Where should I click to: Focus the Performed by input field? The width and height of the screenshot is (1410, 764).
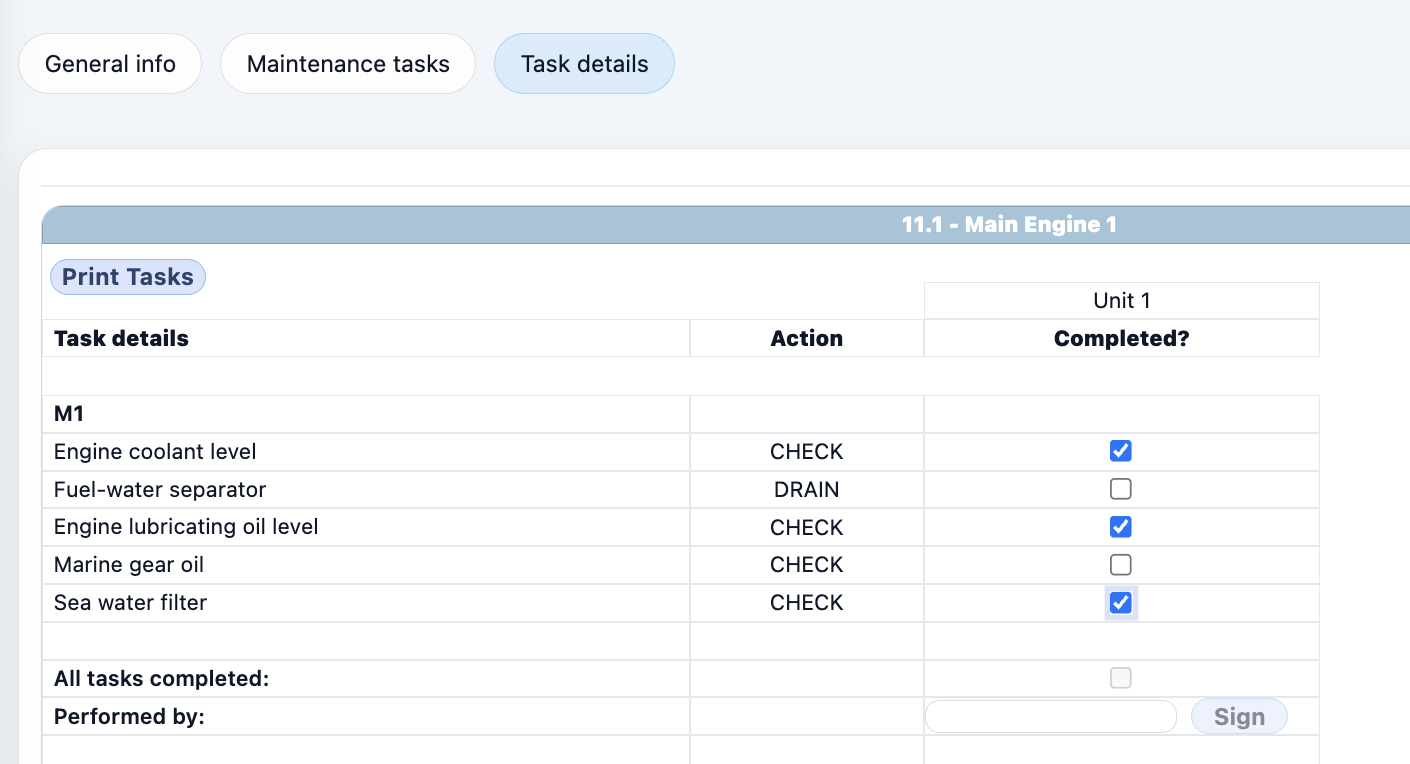click(x=1051, y=717)
